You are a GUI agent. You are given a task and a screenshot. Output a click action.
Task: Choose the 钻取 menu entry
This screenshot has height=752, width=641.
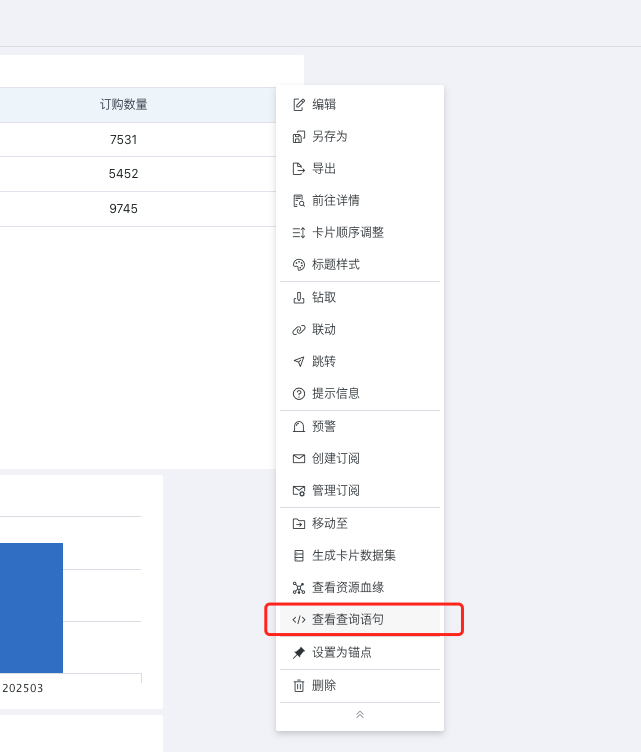pos(360,298)
